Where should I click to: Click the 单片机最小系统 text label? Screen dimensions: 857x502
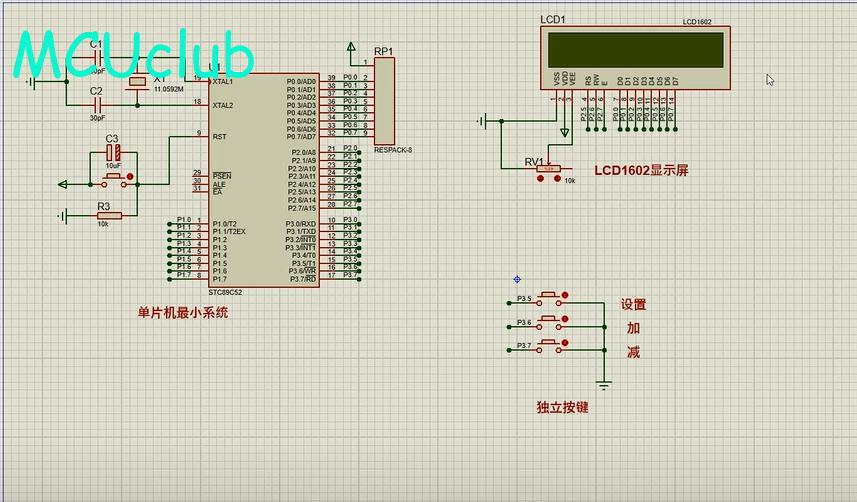tap(183, 312)
